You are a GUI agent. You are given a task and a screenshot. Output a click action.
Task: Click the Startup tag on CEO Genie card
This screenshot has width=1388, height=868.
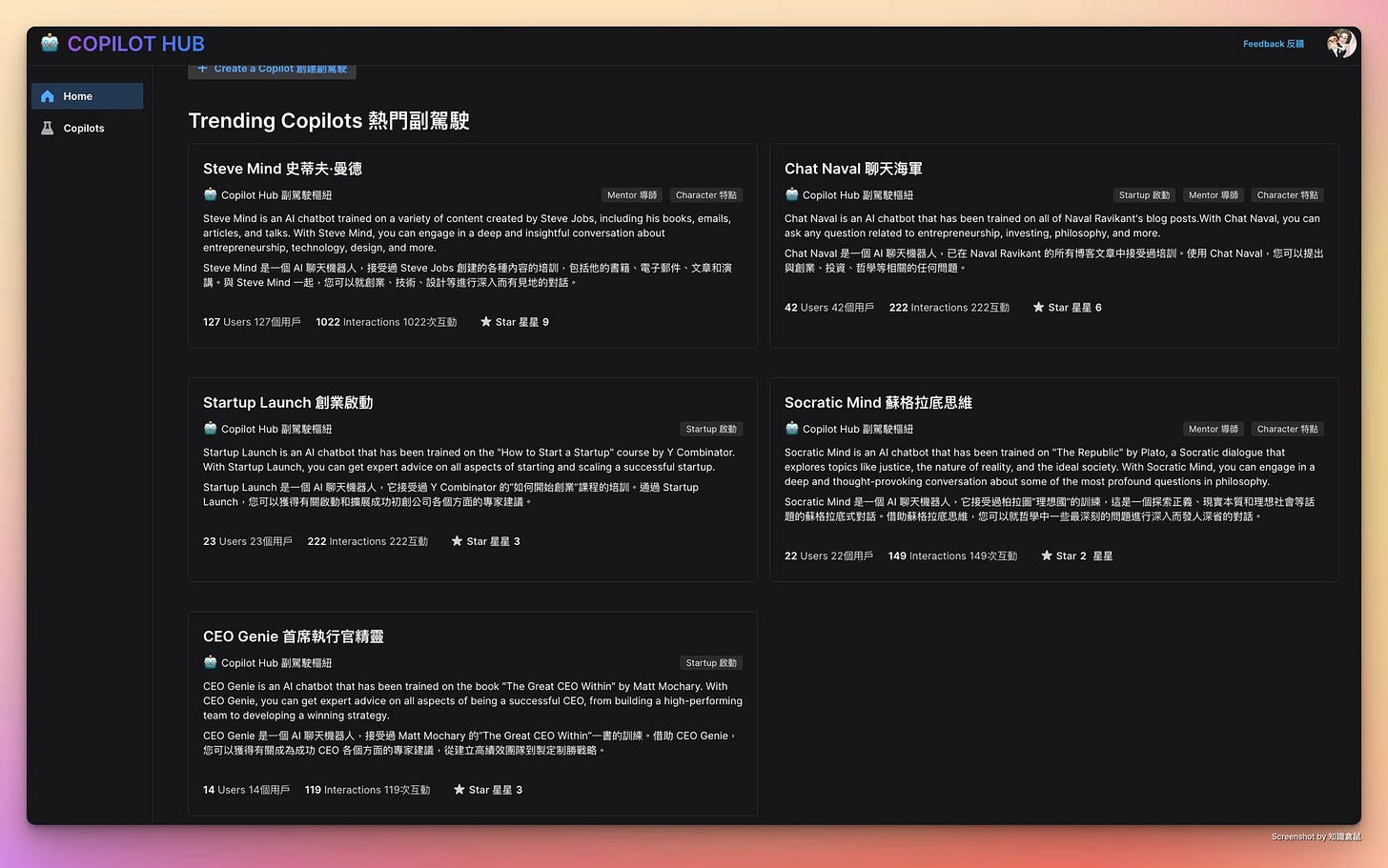pyautogui.click(x=711, y=663)
